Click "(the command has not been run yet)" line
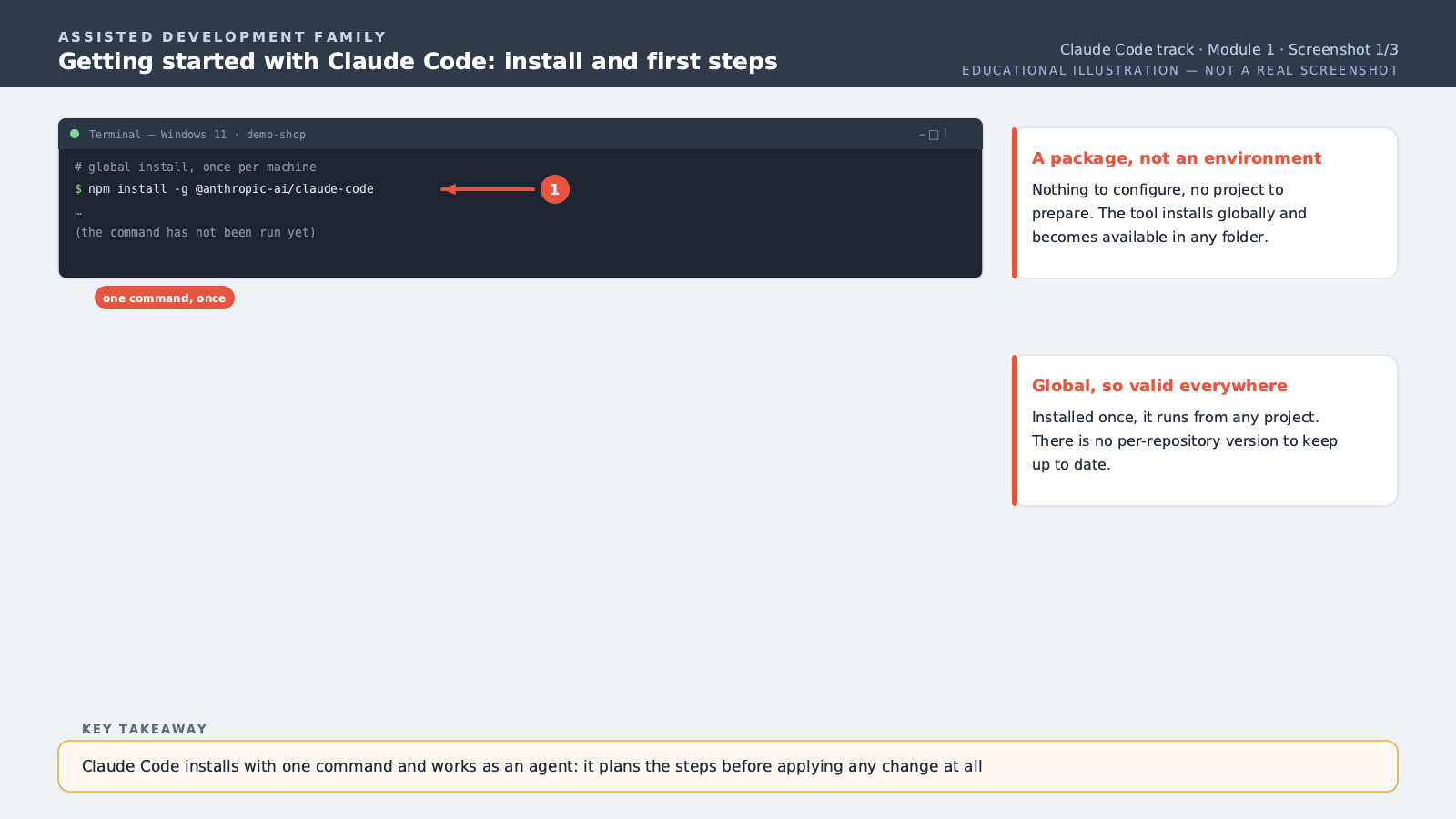Image resolution: width=1456 pixels, height=819 pixels. coord(196,233)
